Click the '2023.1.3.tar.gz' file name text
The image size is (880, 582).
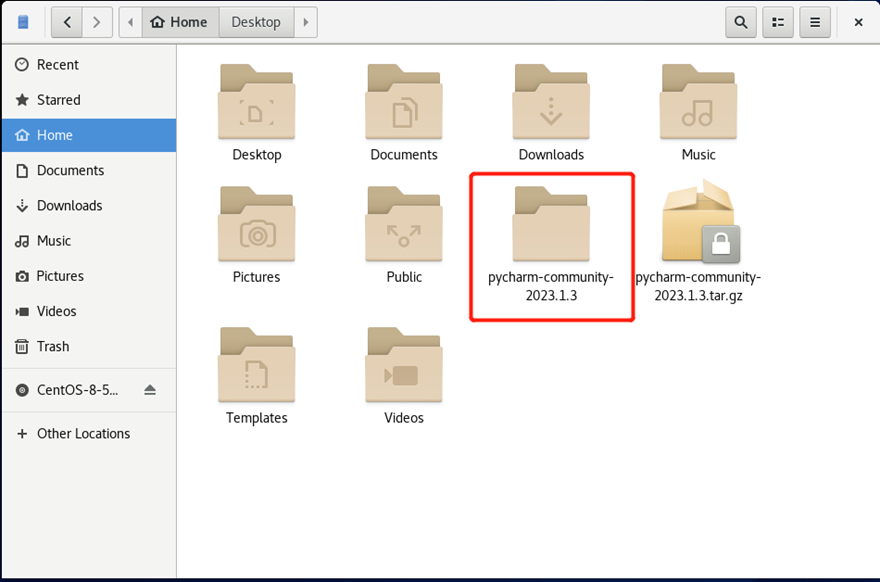pyautogui.click(x=698, y=296)
